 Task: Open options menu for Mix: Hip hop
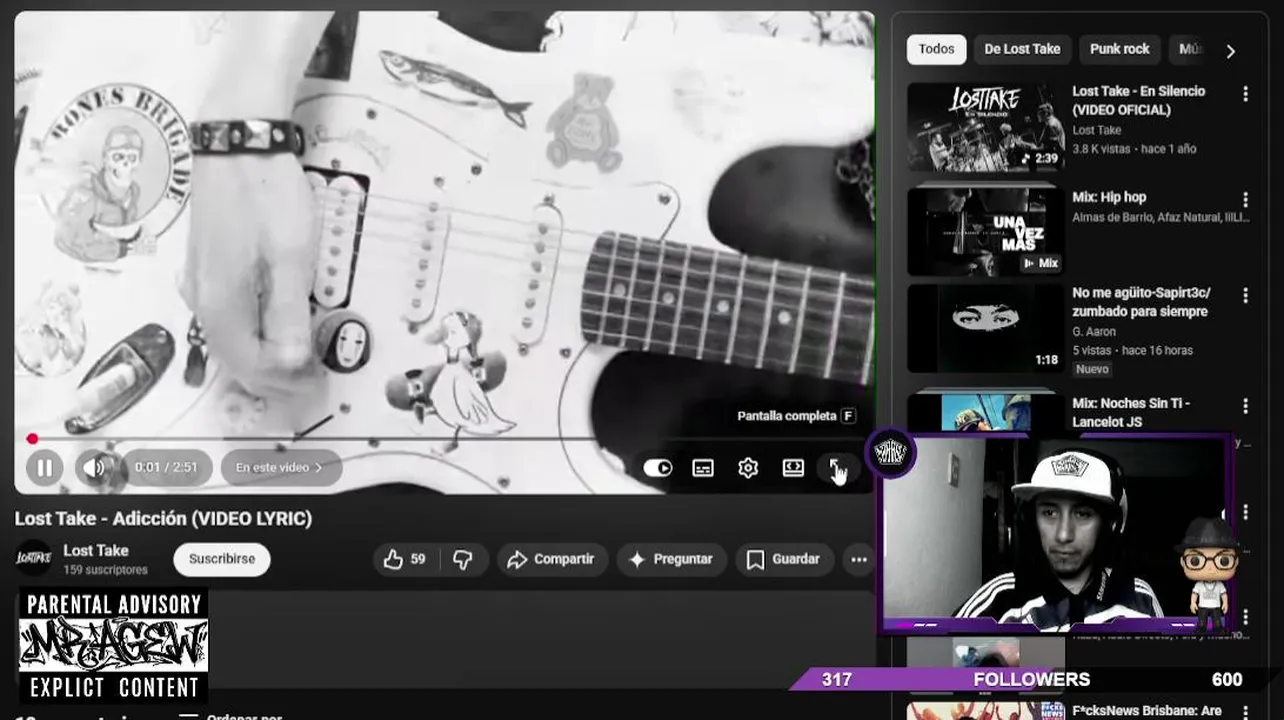point(1245,200)
